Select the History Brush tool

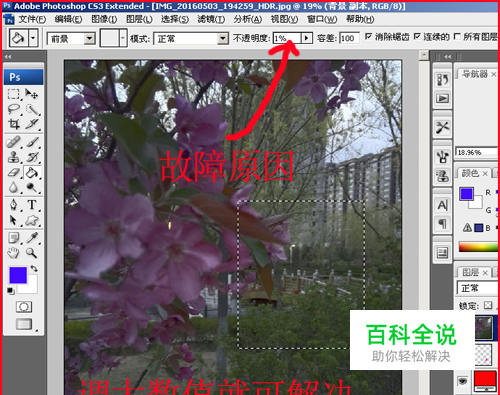(x=32, y=157)
